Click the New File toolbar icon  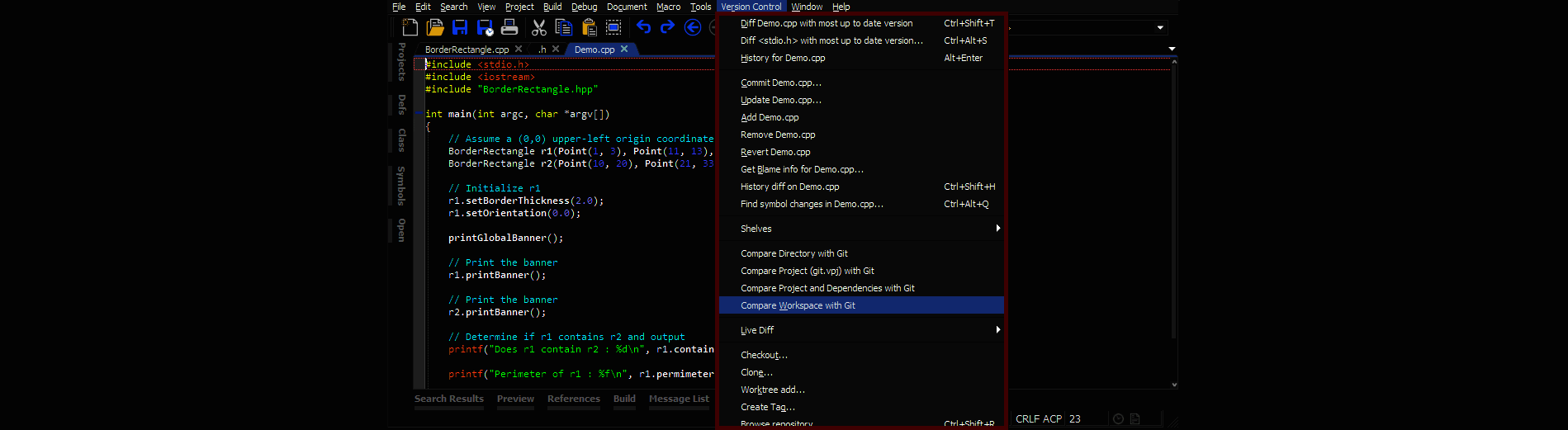click(x=410, y=27)
